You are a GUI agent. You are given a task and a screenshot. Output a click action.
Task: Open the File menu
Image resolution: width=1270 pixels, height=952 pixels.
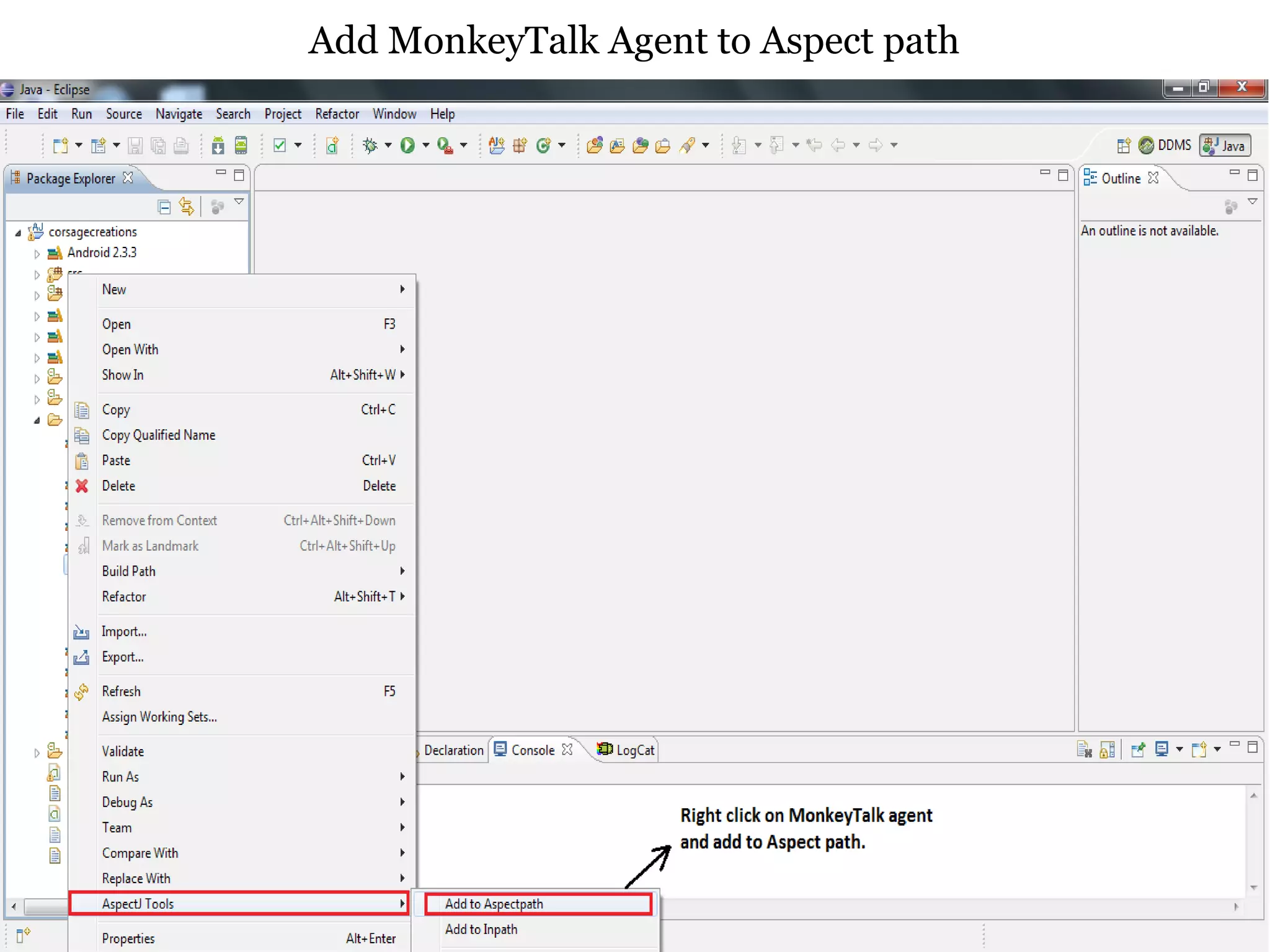tap(15, 114)
